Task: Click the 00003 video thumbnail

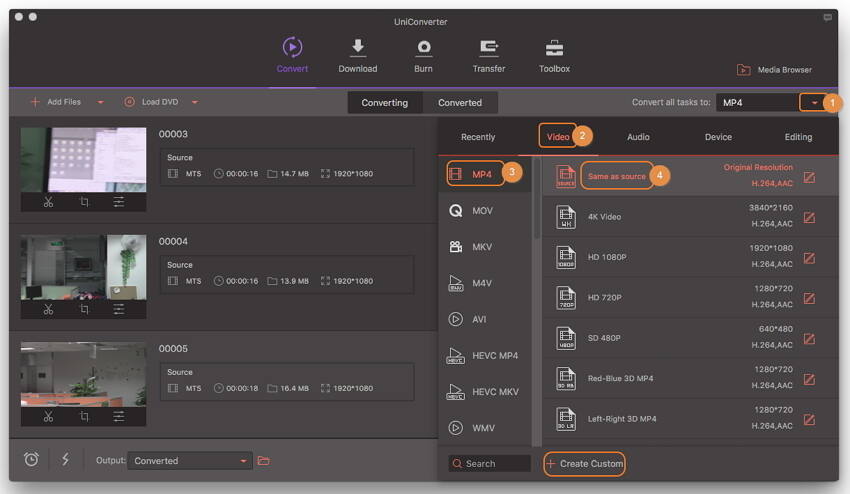Action: 83,160
